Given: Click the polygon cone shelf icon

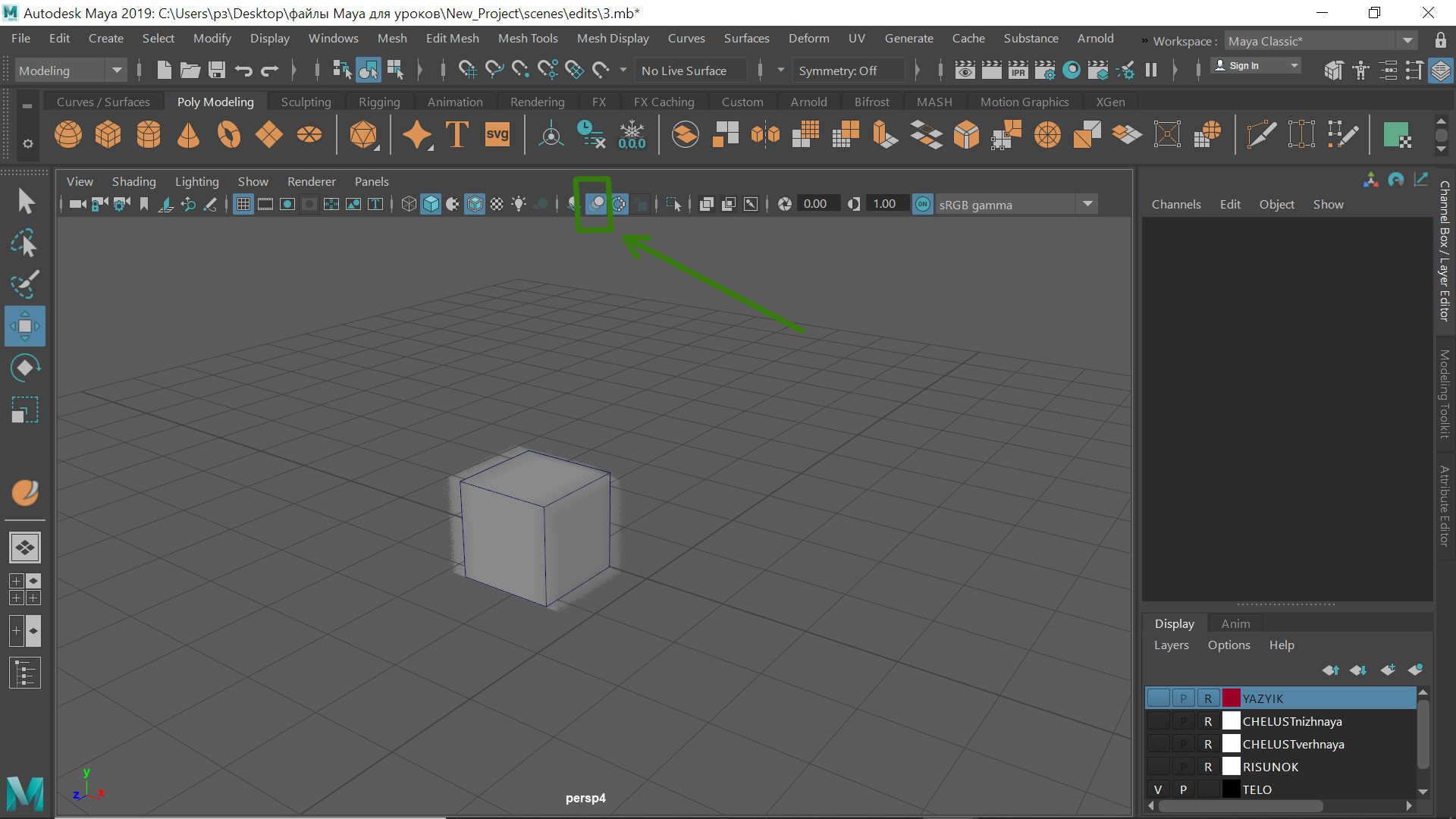Looking at the screenshot, I should pyautogui.click(x=188, y=135).
